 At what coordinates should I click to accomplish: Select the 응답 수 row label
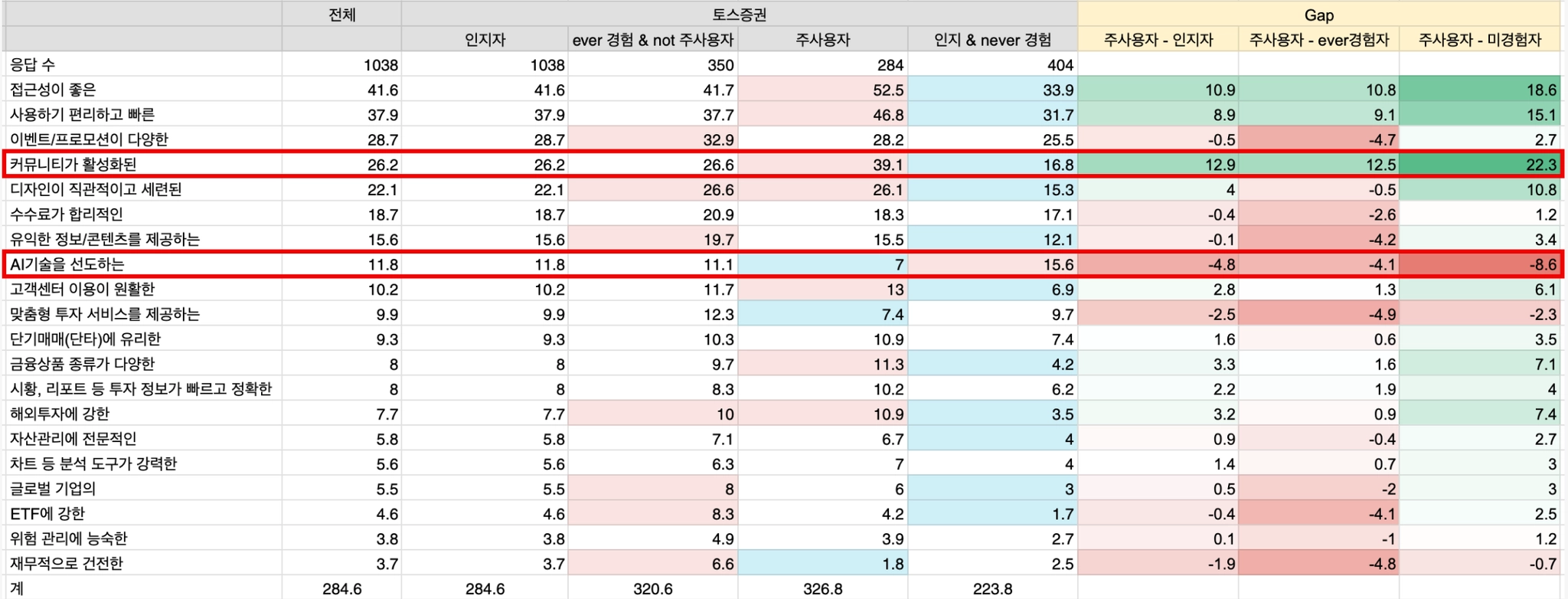pos(32,65)
